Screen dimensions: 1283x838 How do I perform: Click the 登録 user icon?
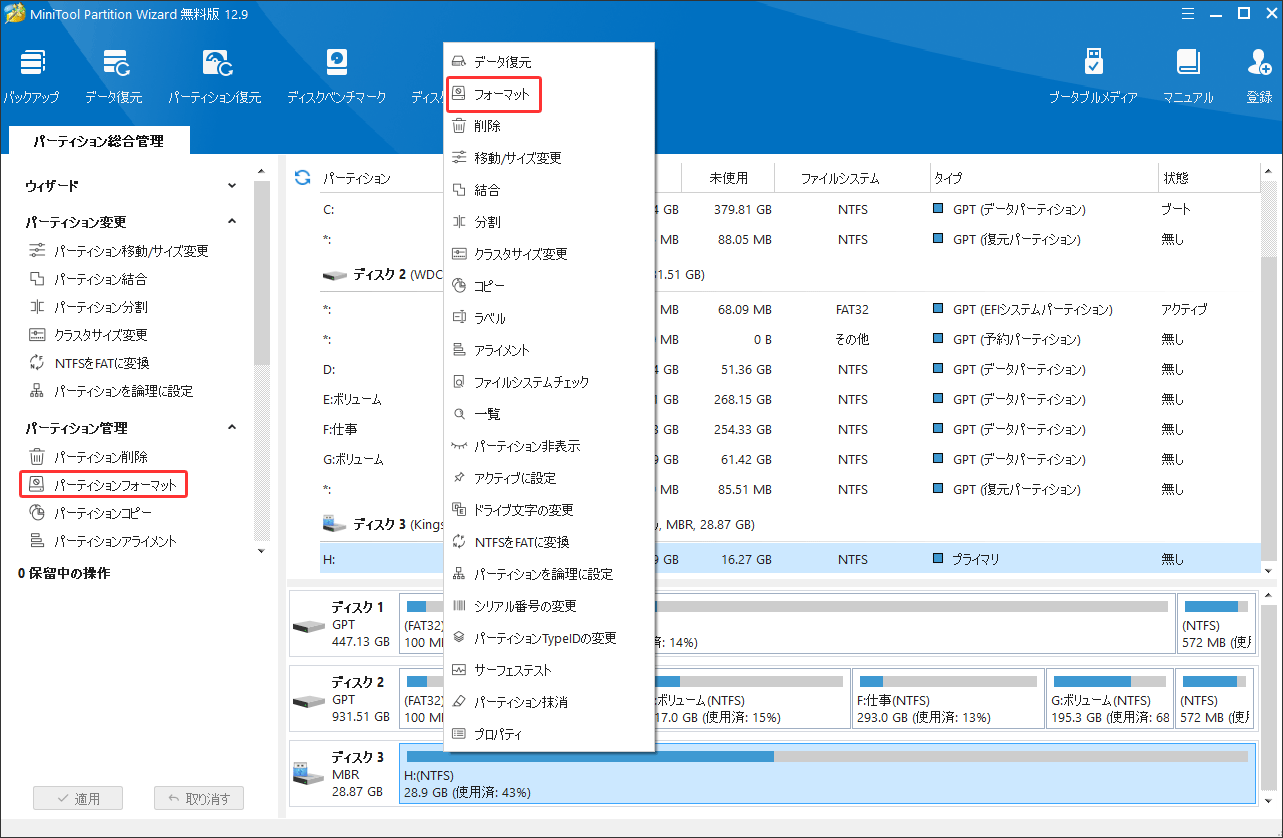(x=1259, y=76)
